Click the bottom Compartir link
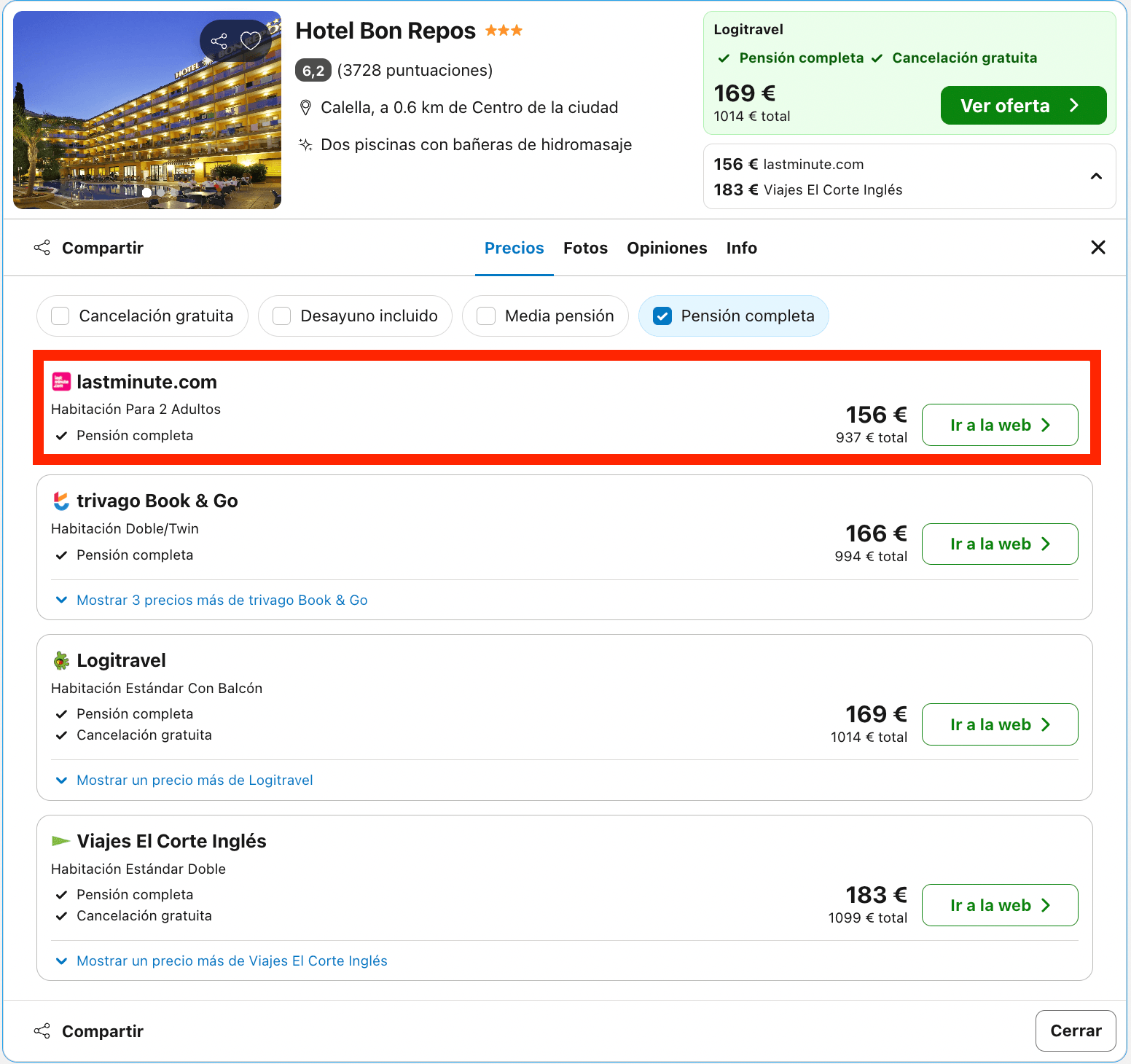 103,1031
